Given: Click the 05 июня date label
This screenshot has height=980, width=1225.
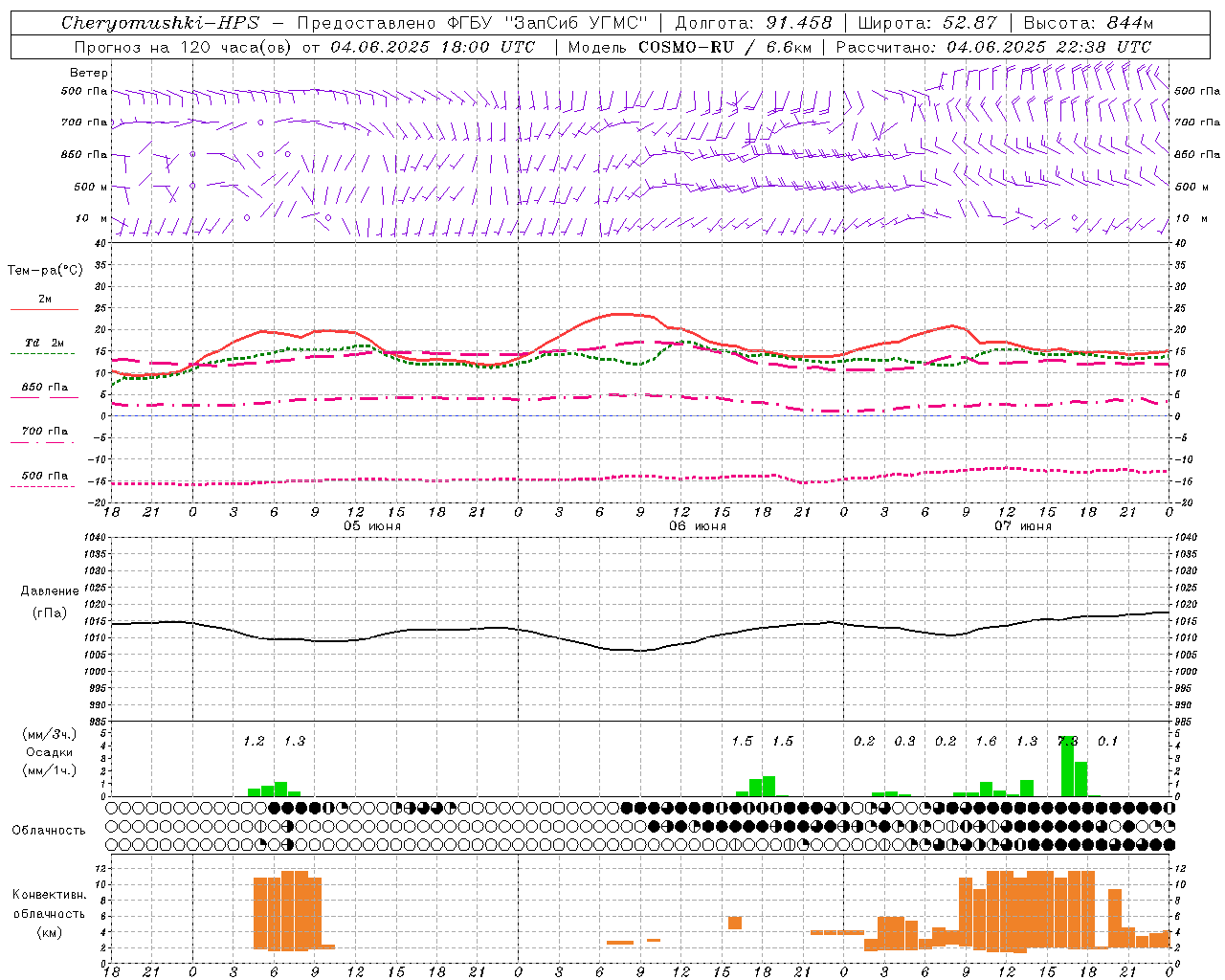Looking at the screenshot, I should pos(372,526).
